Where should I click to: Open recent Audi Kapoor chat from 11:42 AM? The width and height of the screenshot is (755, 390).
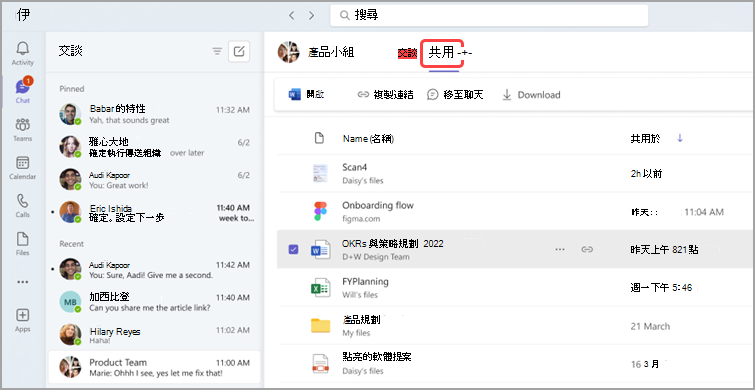pyautogui.click(x=154, y=269)
